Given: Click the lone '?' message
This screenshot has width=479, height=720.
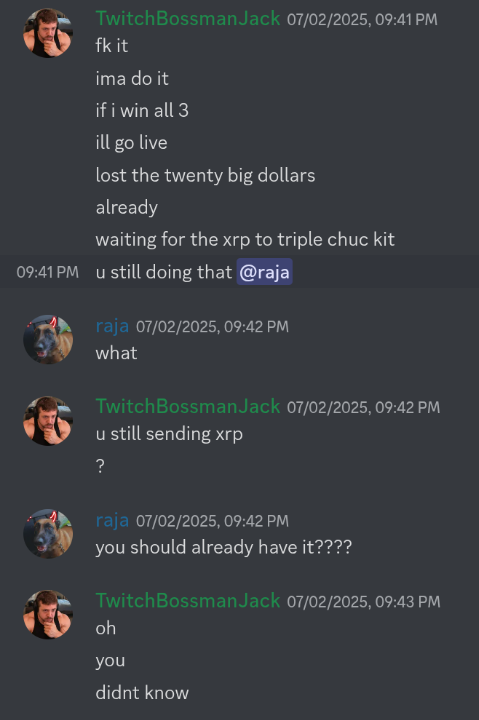Looking at the screenshot, I should (x=100, y=466).
